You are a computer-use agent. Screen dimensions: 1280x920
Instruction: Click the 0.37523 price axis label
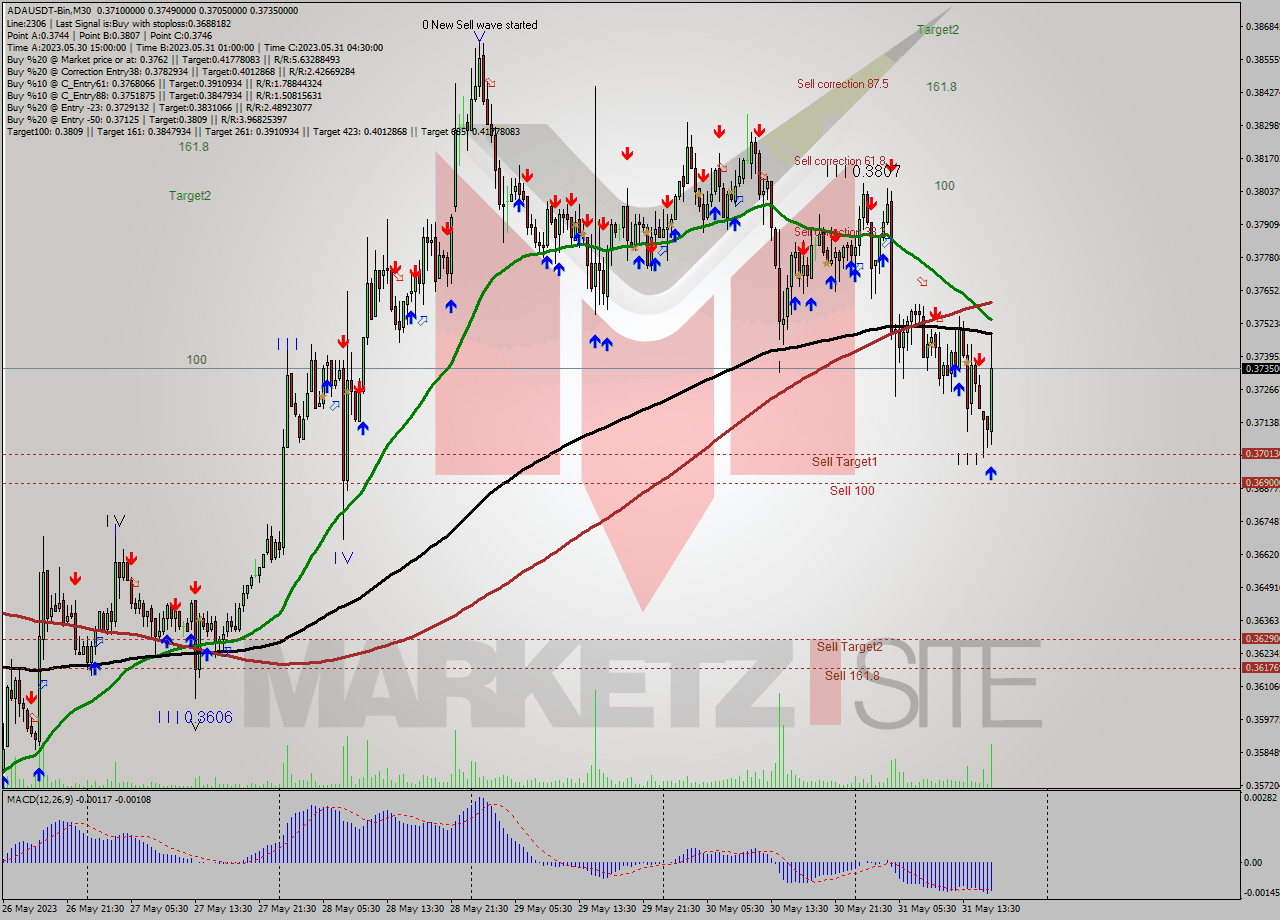tap(1261, 323)
